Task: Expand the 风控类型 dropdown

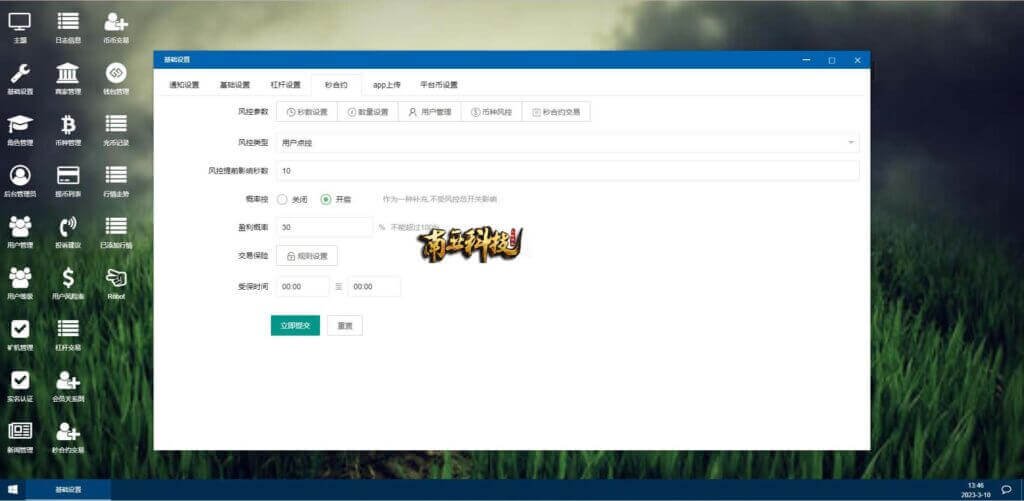Action: click(x=566, y=143)
